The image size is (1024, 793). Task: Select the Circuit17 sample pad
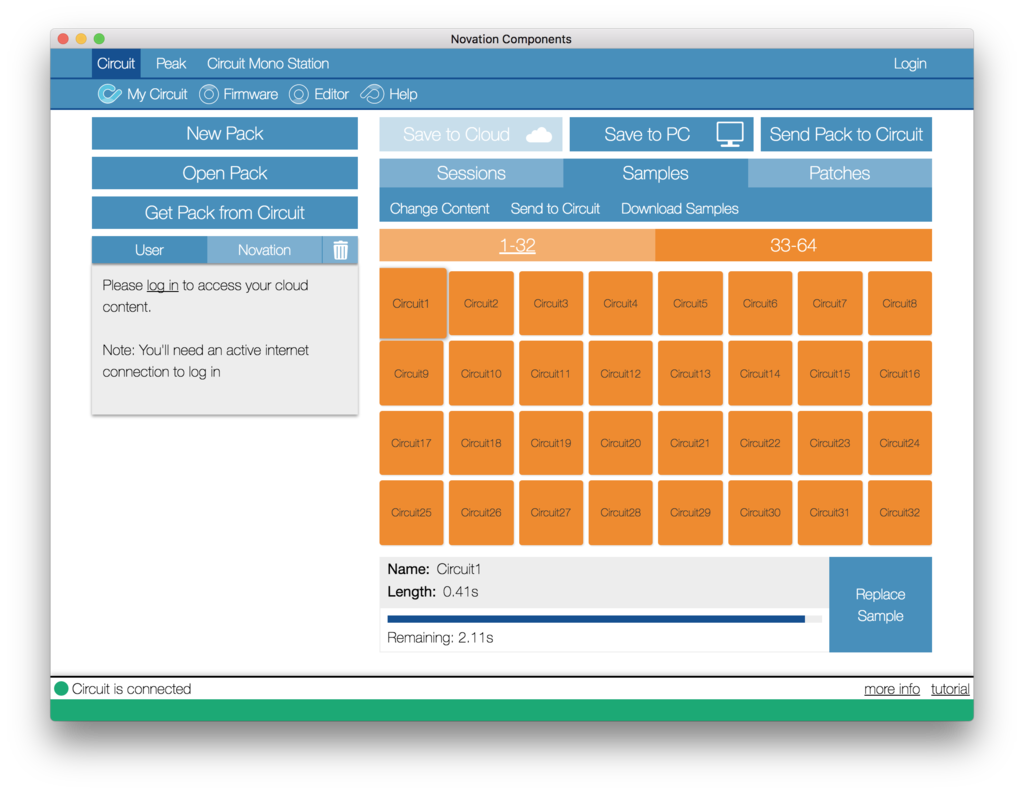[x=411, y=443]
